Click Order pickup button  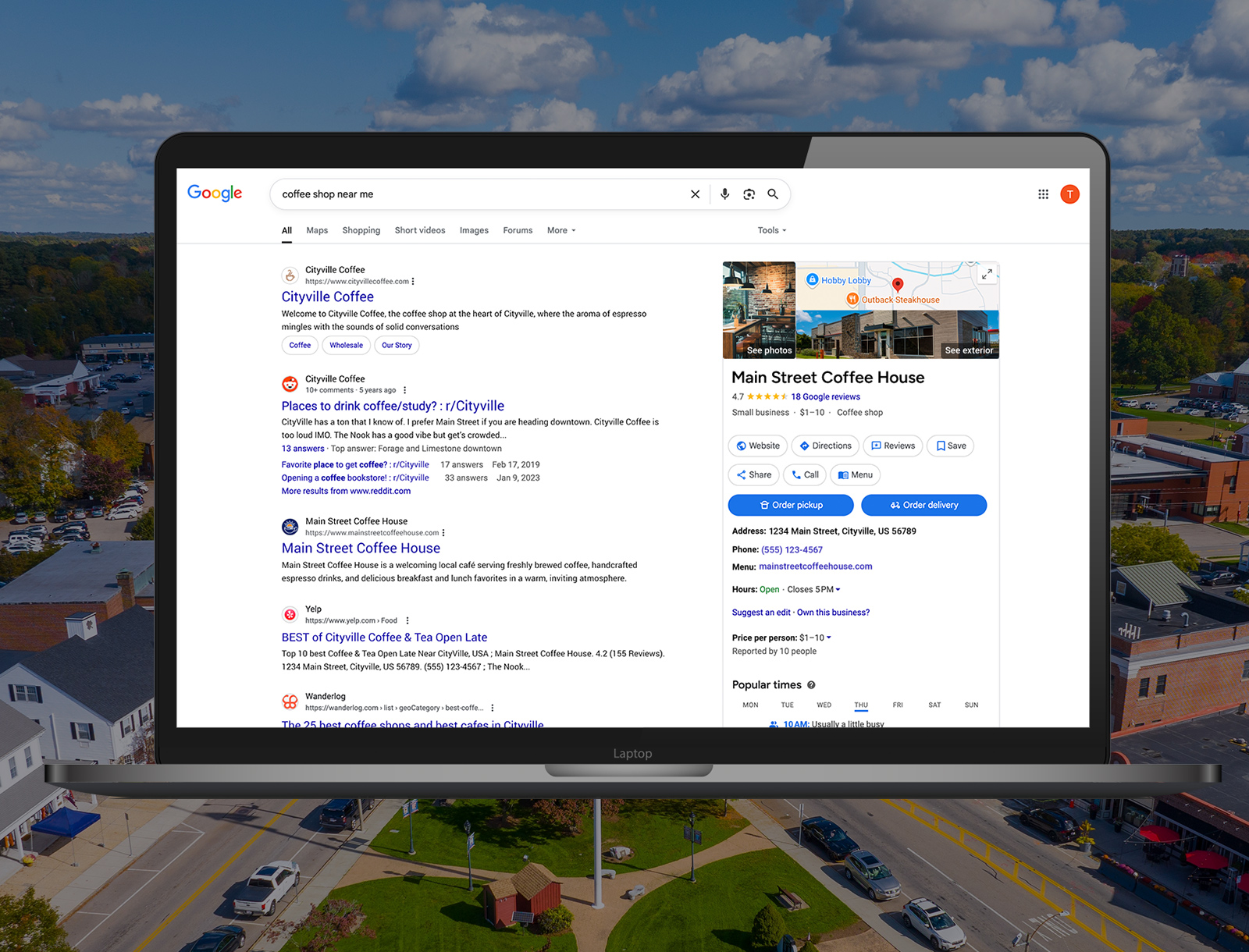click(792, 506)
